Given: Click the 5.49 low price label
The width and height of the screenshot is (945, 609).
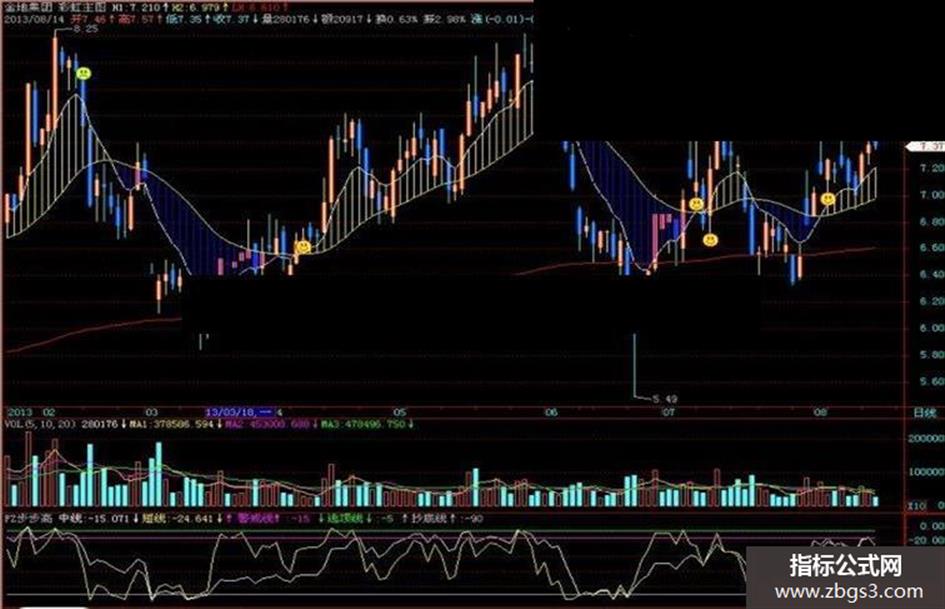Looking at the screenshot, I should 665,399.
